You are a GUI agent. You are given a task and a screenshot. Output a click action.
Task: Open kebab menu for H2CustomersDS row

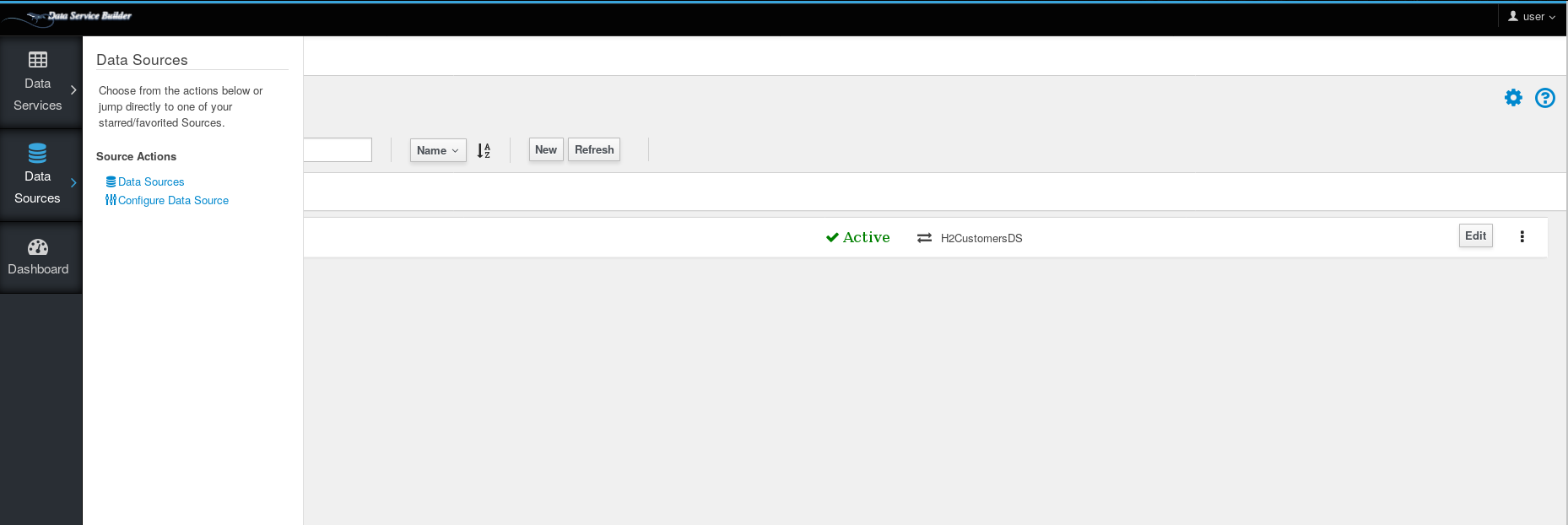[1522, 236]
